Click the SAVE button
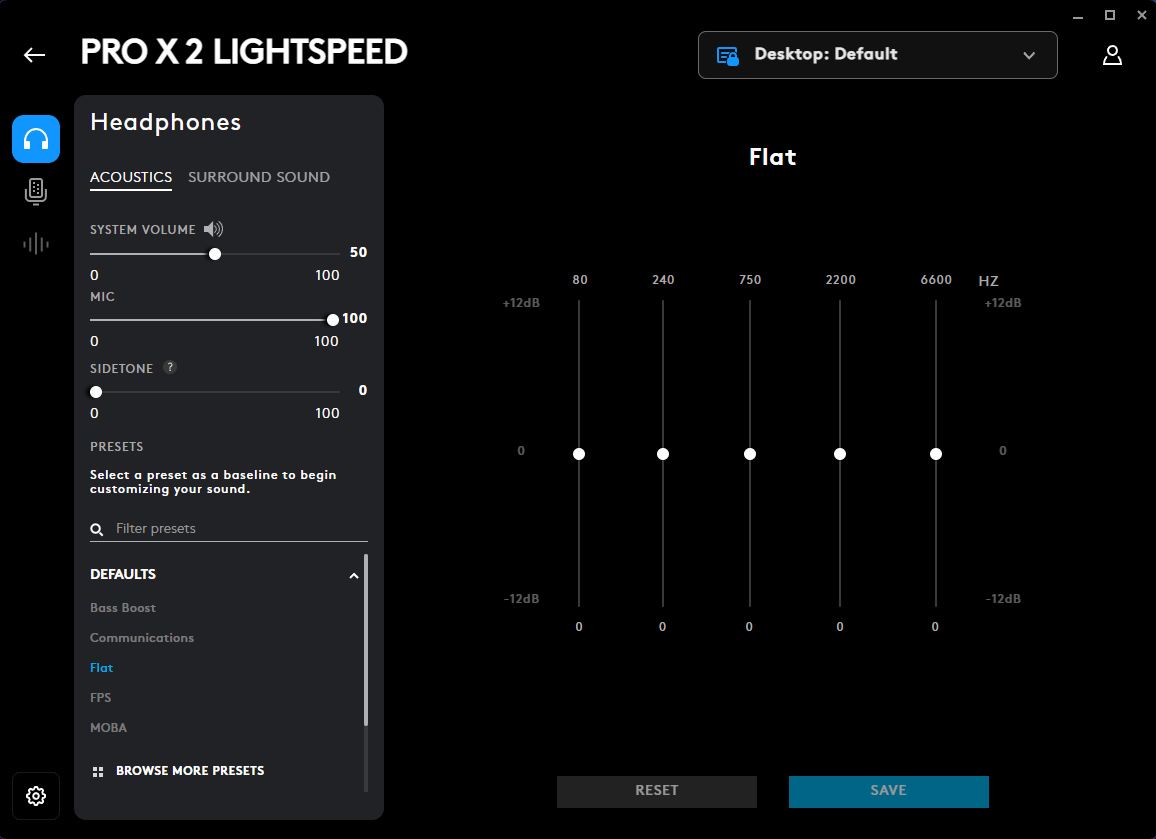Image resolution: width=1156 pixels, height=839 pixels. pyautogui.click(x=888, y=790)
